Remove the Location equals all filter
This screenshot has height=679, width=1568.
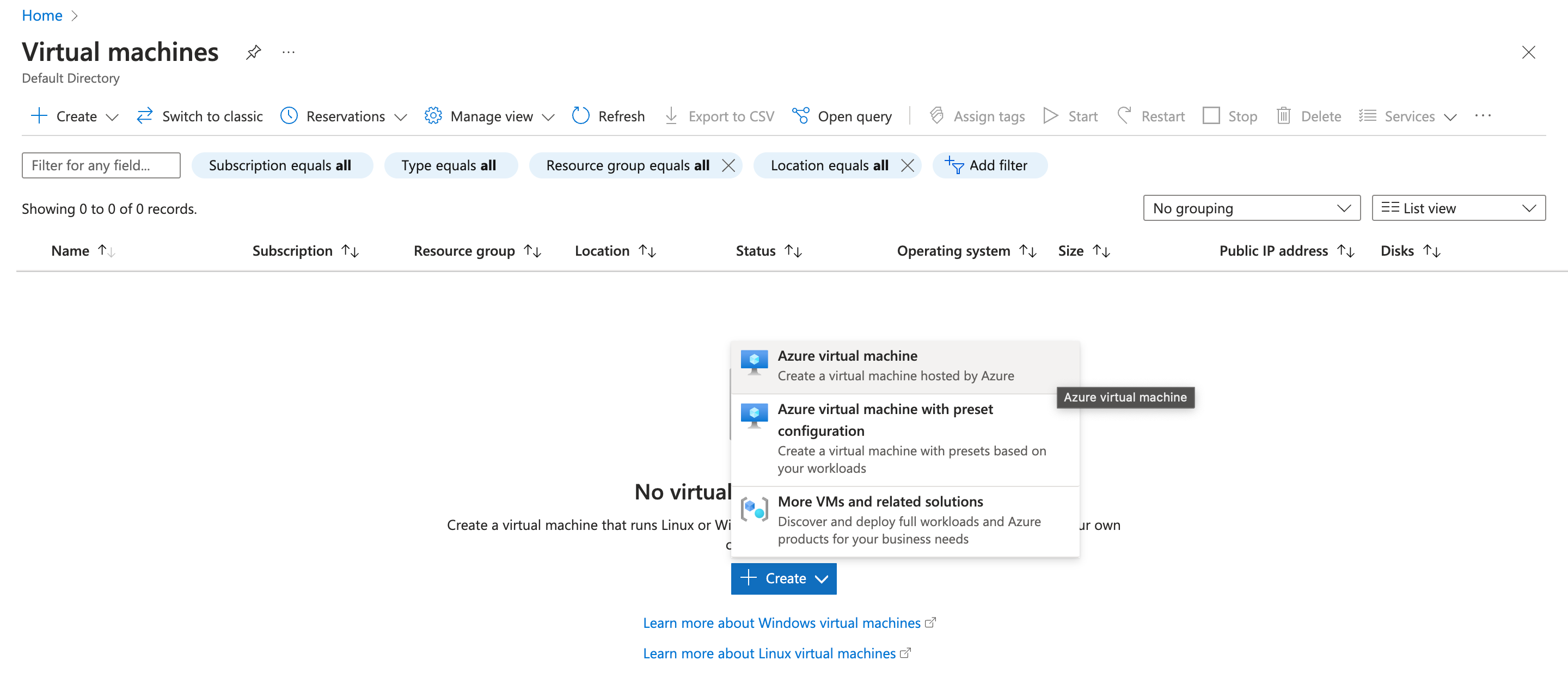907,165
